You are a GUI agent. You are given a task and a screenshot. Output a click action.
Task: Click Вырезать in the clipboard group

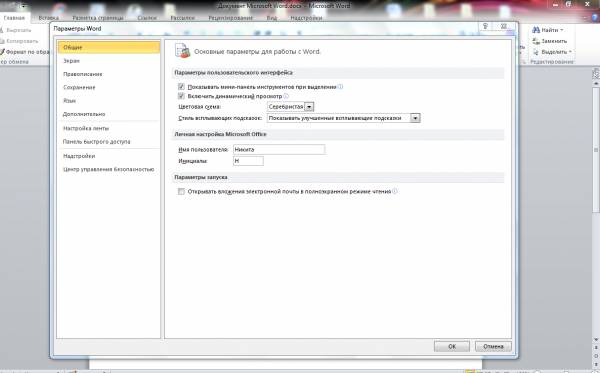point(16,30)
